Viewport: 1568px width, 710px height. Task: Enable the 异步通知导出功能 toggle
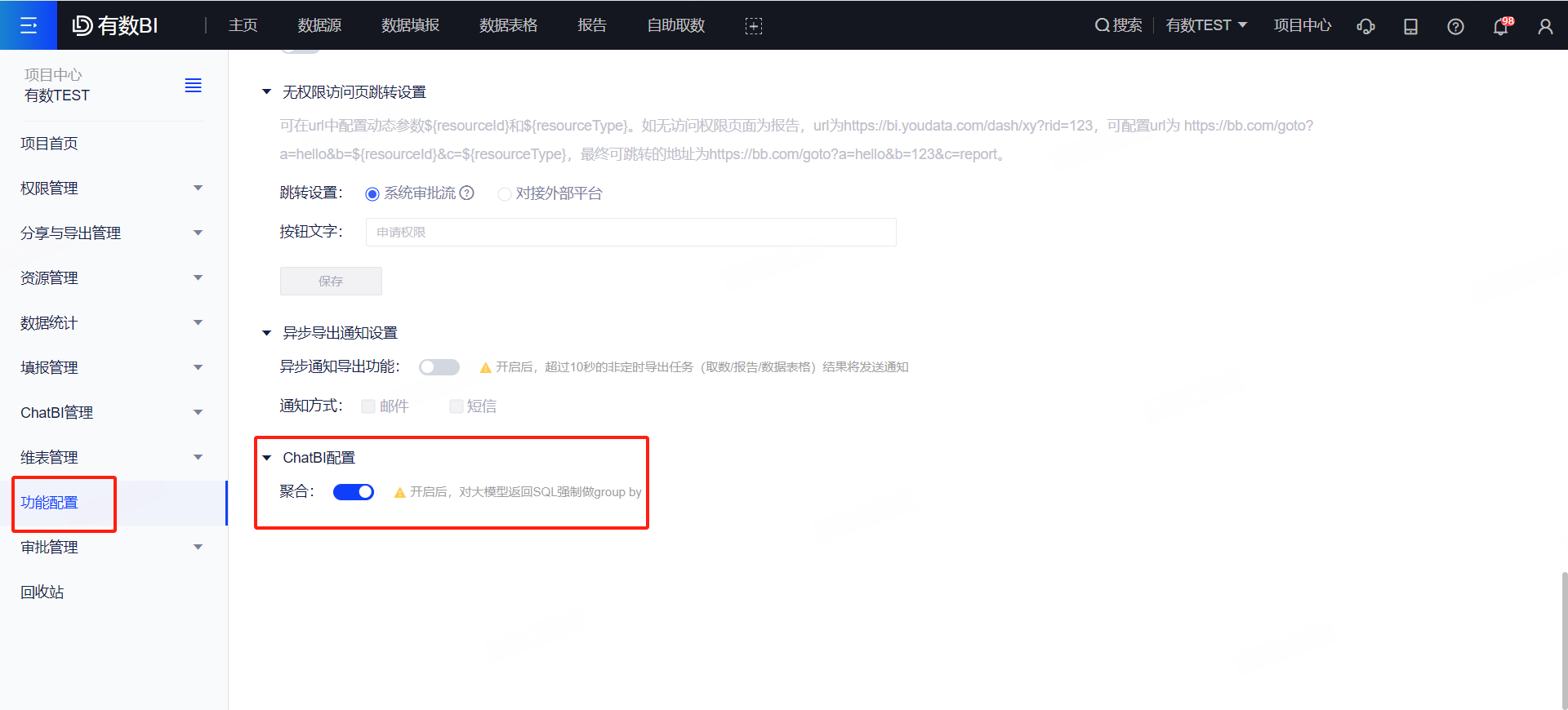click(439, 367)
